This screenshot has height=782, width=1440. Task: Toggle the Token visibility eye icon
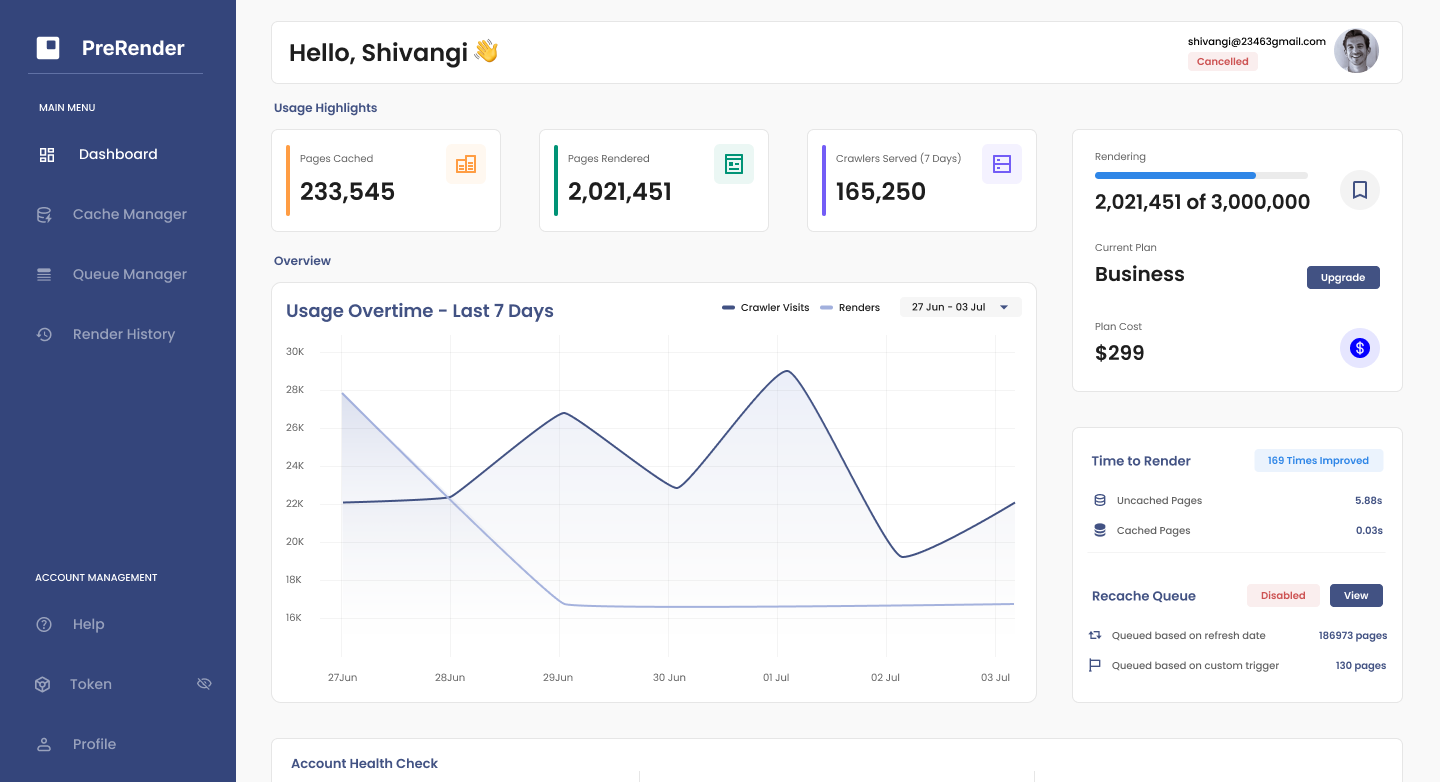[204, 683]
